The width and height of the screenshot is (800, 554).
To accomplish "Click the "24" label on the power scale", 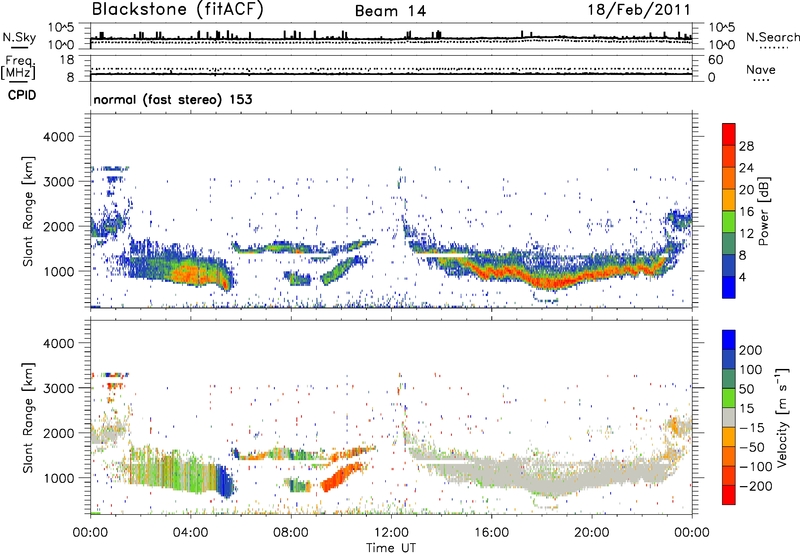I will click(746, 168).
